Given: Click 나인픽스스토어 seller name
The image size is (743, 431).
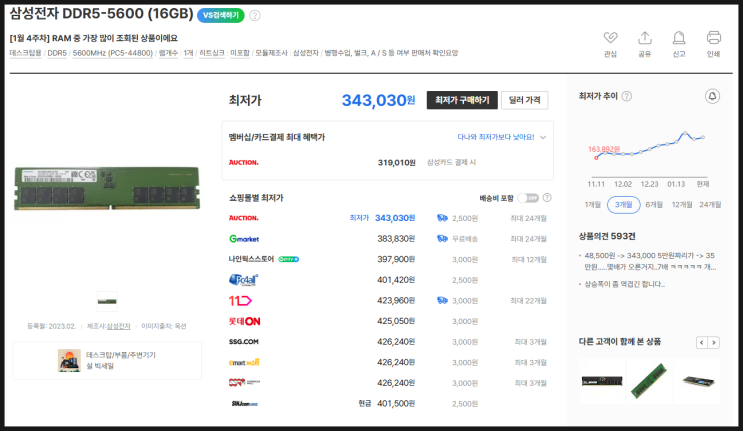Looking at the screenshot, I should 252,259.
